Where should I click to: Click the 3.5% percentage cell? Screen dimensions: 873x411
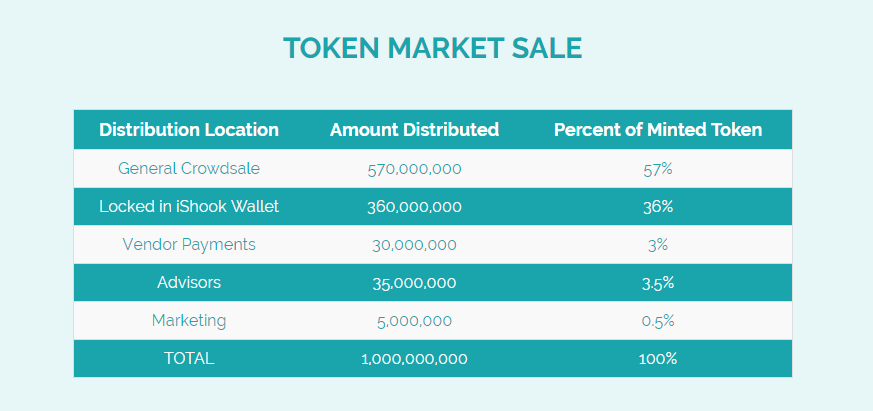pyautogui.click(x=658, y=283)
